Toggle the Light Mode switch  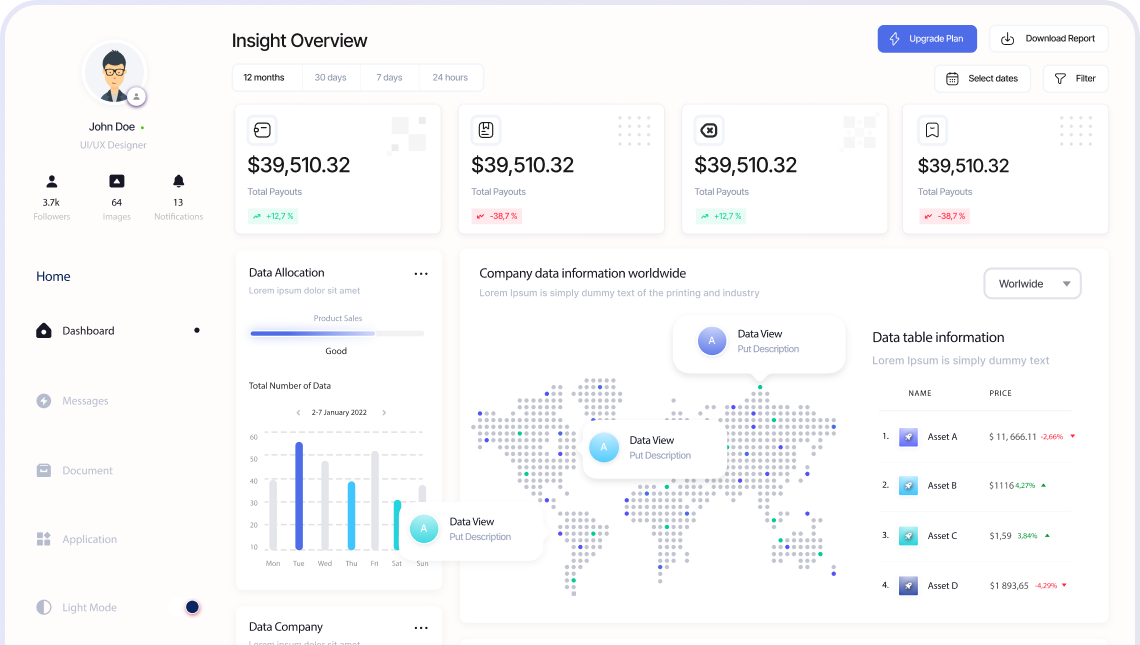[192, 607]
